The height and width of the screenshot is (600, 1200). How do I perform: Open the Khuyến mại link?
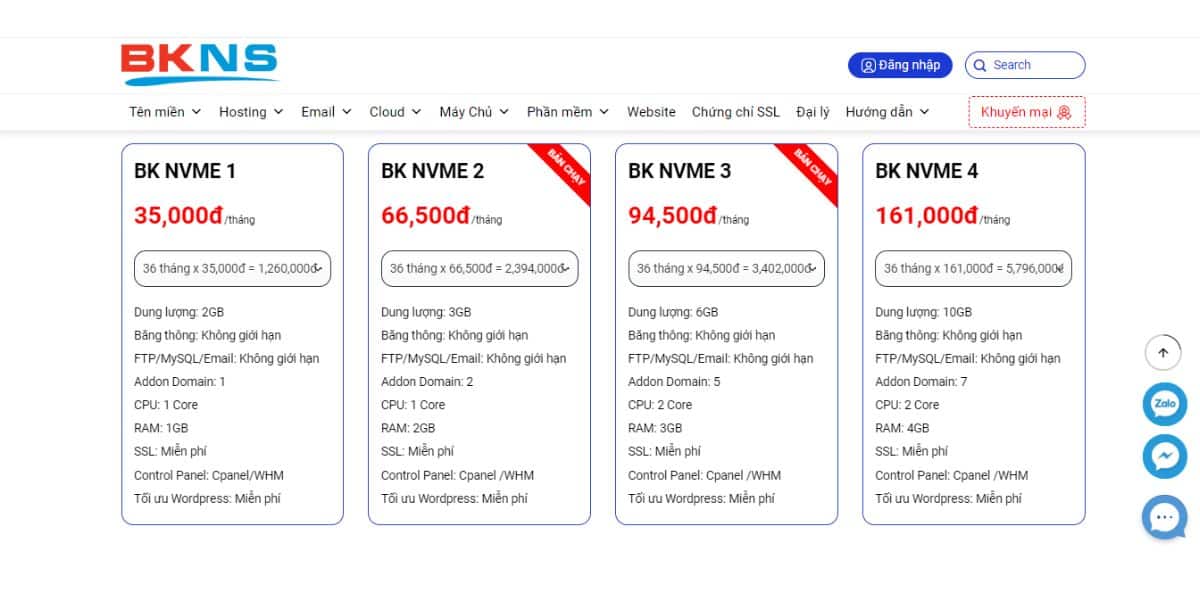click(x=1019, y=112)
